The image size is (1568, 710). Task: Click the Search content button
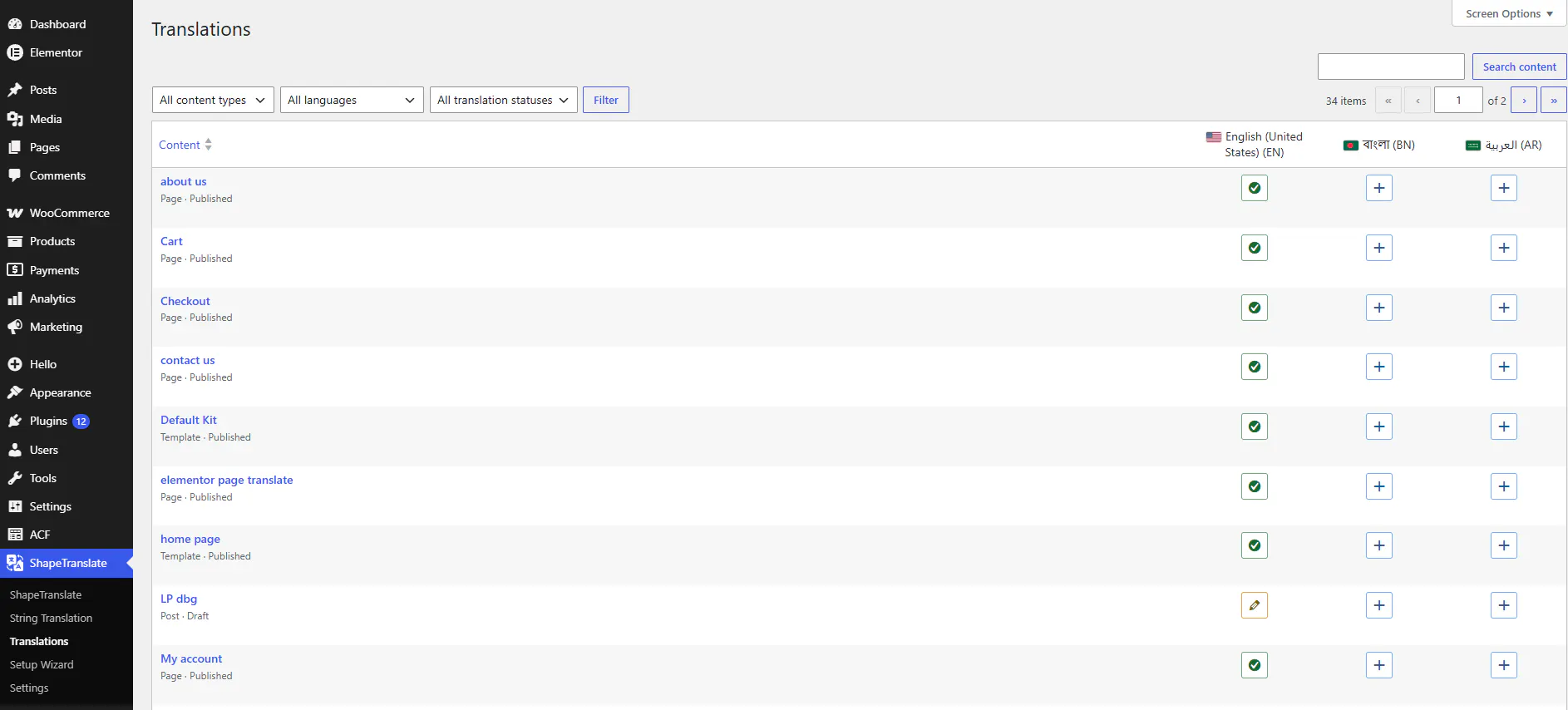(1519, 67)
